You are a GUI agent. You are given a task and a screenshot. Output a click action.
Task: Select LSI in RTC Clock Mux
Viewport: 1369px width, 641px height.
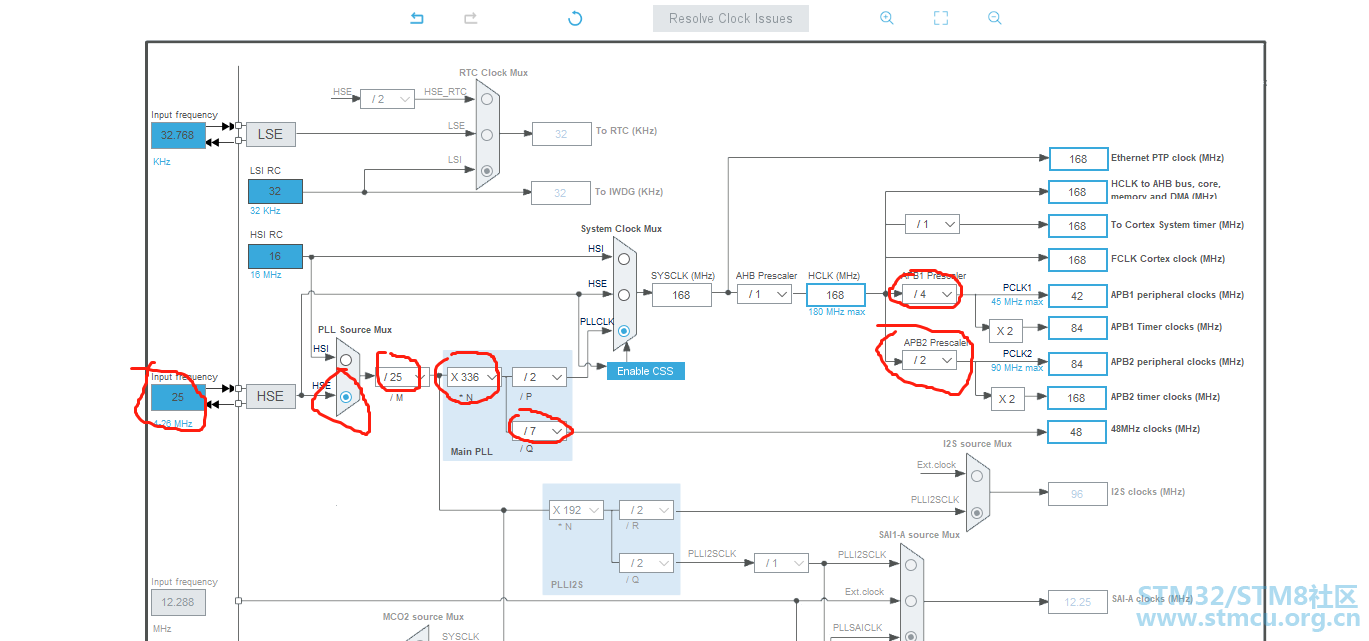click(x=487, y=171)
